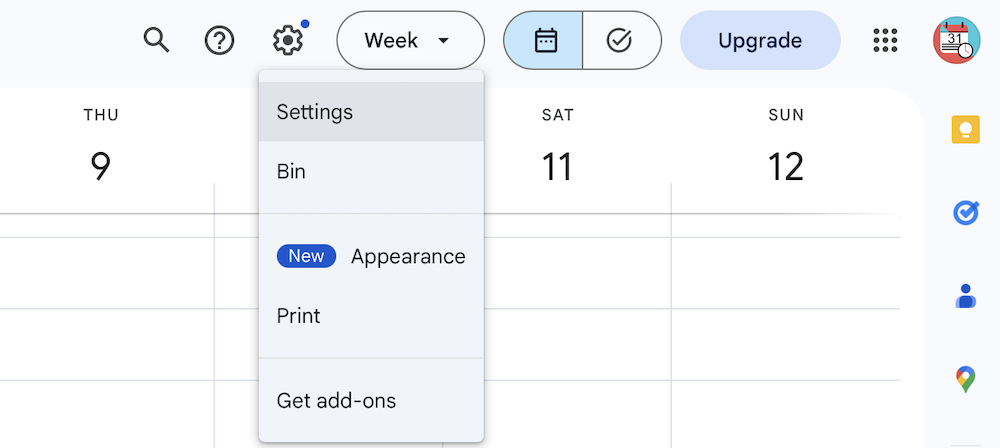Viewport: 1000px width, 448px height.
Task: Switch to Calendar view toggle
Action: pos(544,41)
